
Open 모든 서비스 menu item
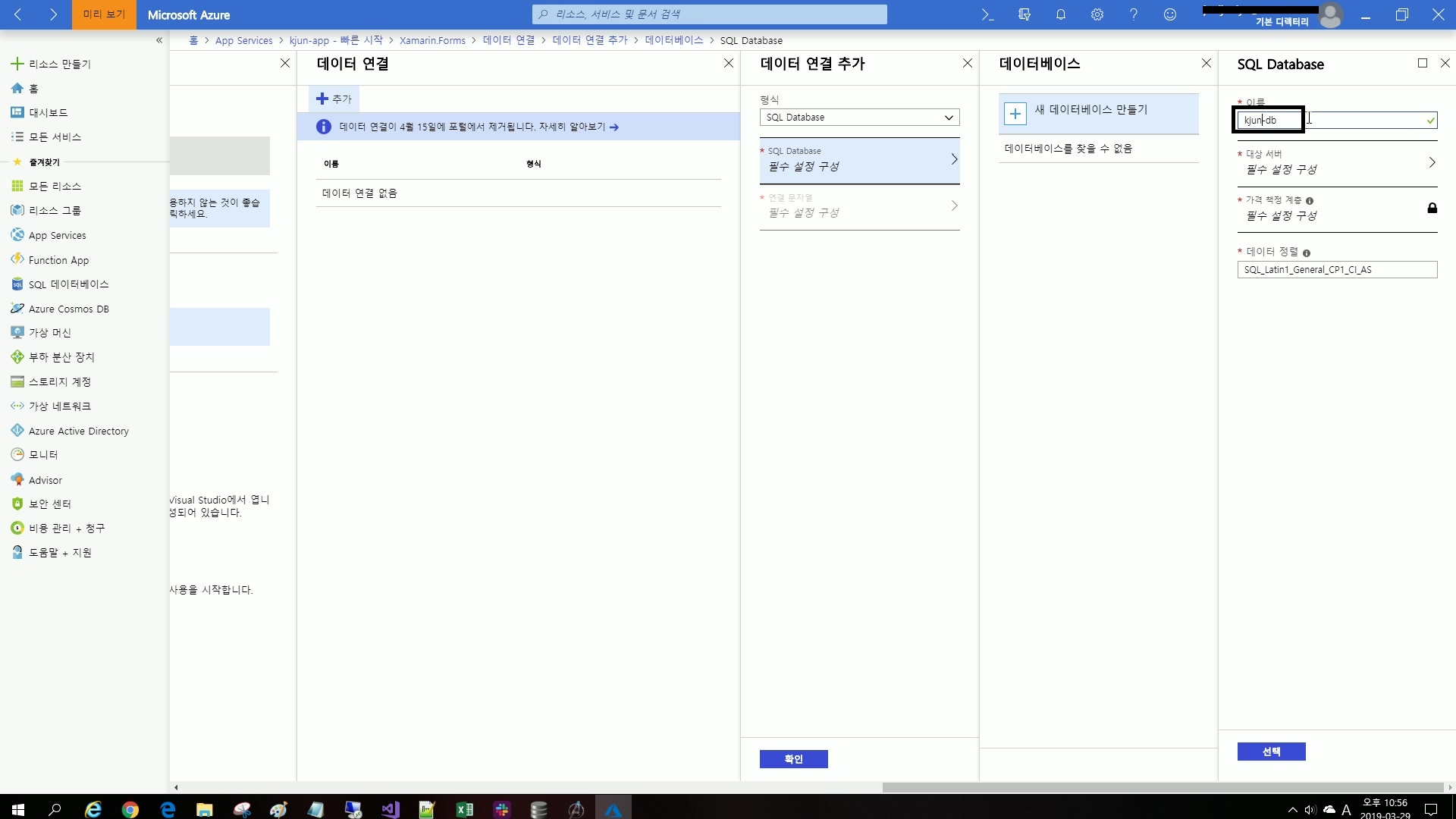[55, 137]
